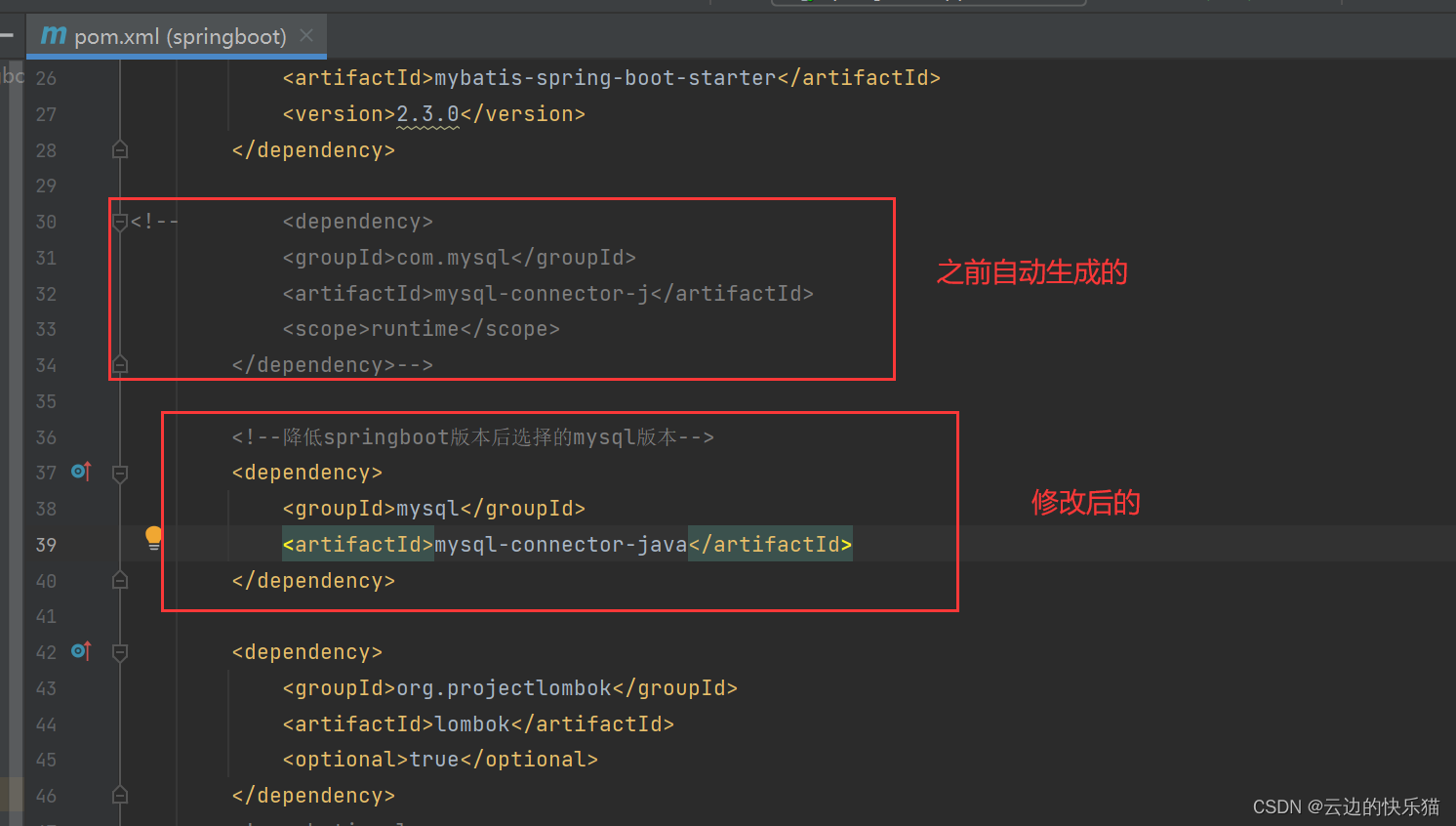Click the fold end marker on line 46
Screen dimensions: 1456x826
coord(120,796)
